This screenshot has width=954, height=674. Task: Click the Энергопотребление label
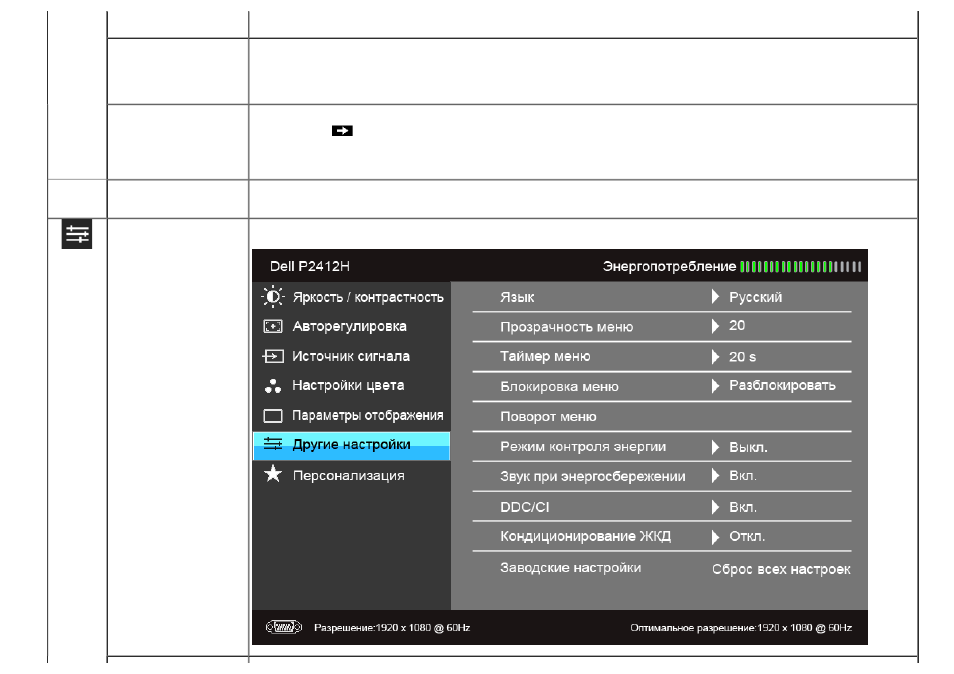pyautogui.click(x=669, y=266)
